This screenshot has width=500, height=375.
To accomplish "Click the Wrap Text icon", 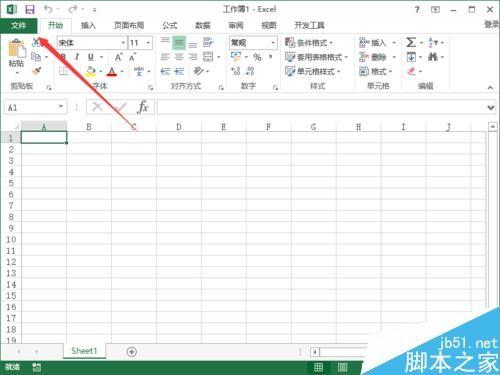I will (208, 42).
